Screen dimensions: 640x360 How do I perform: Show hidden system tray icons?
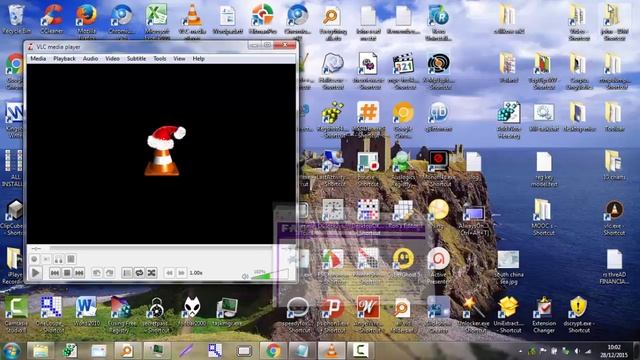click(520, 351)
